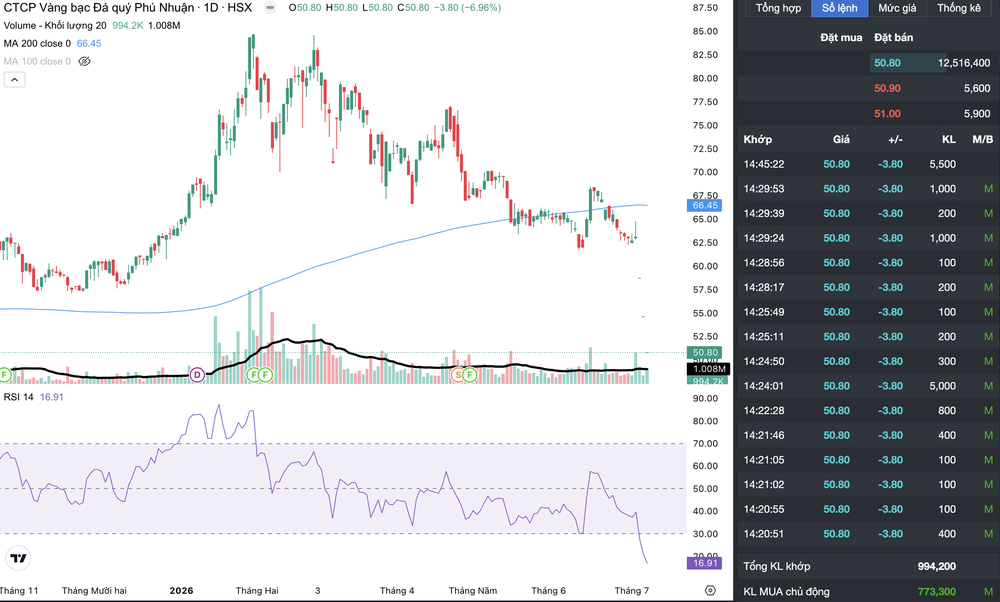This screenshot has height=602, width=1000.
Task: Select the Sổ lệnh tab
Action: 839,8
